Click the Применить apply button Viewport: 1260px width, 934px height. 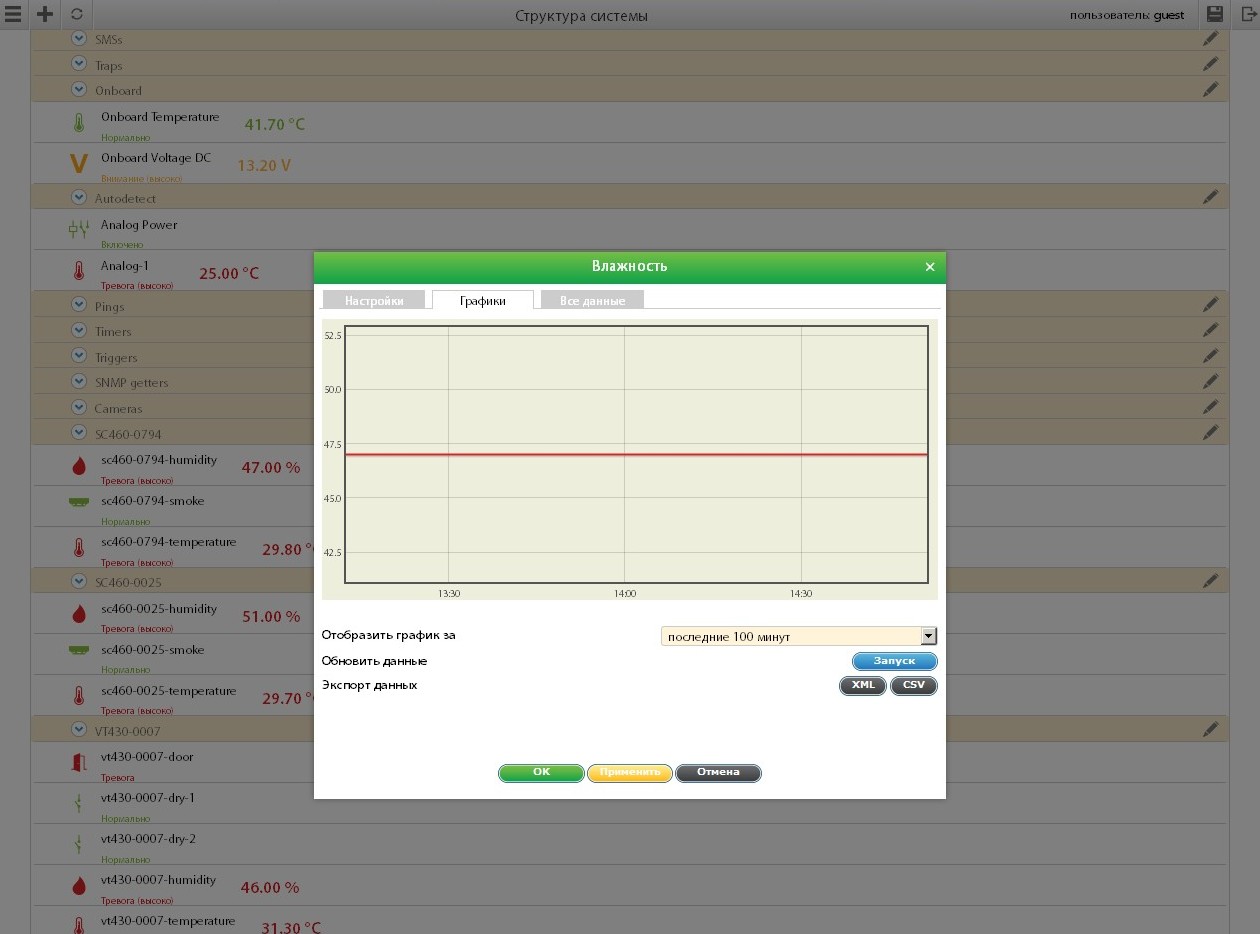click(x=630, y=773)
